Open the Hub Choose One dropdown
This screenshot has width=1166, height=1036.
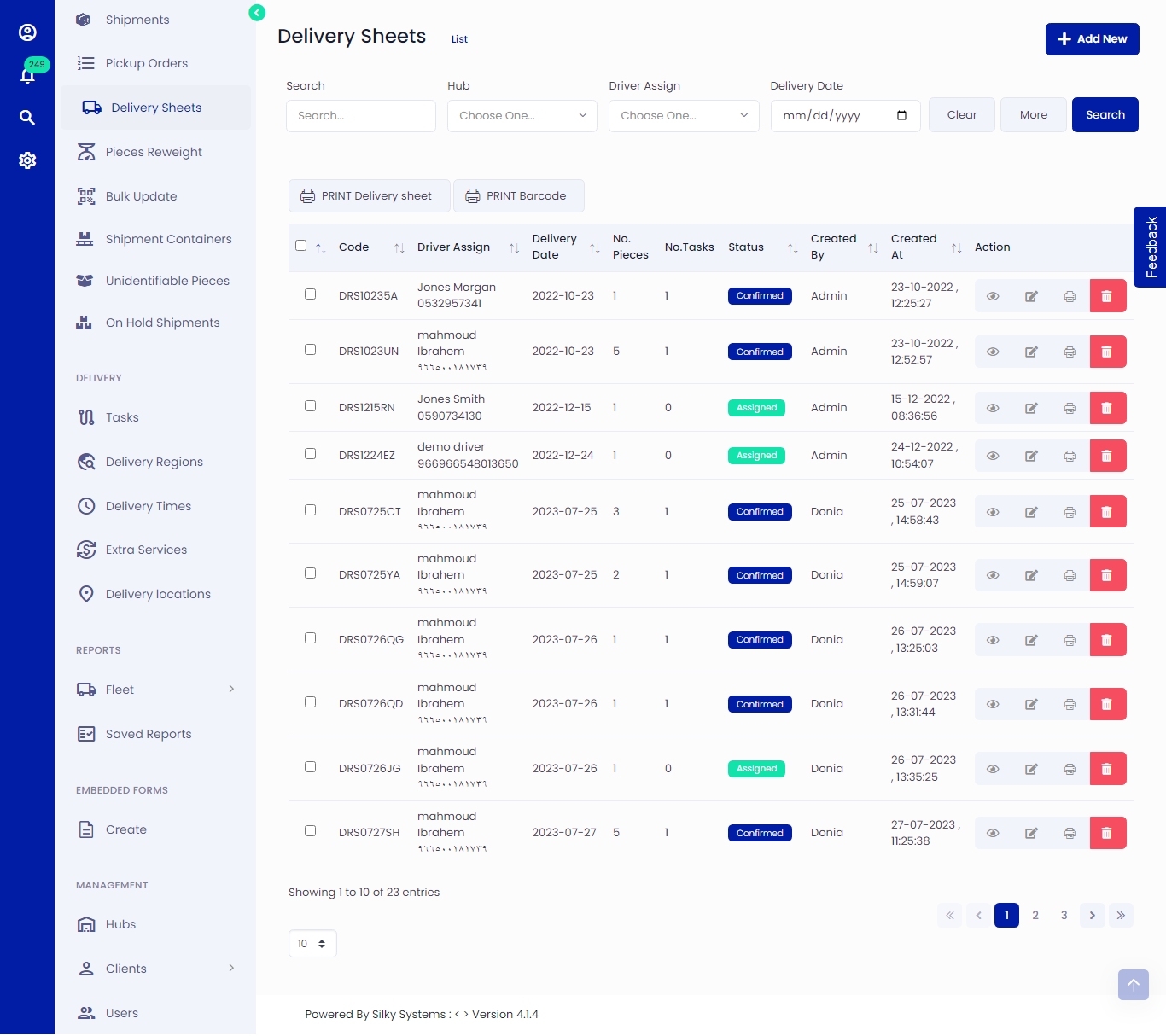[x=522, y=115]
